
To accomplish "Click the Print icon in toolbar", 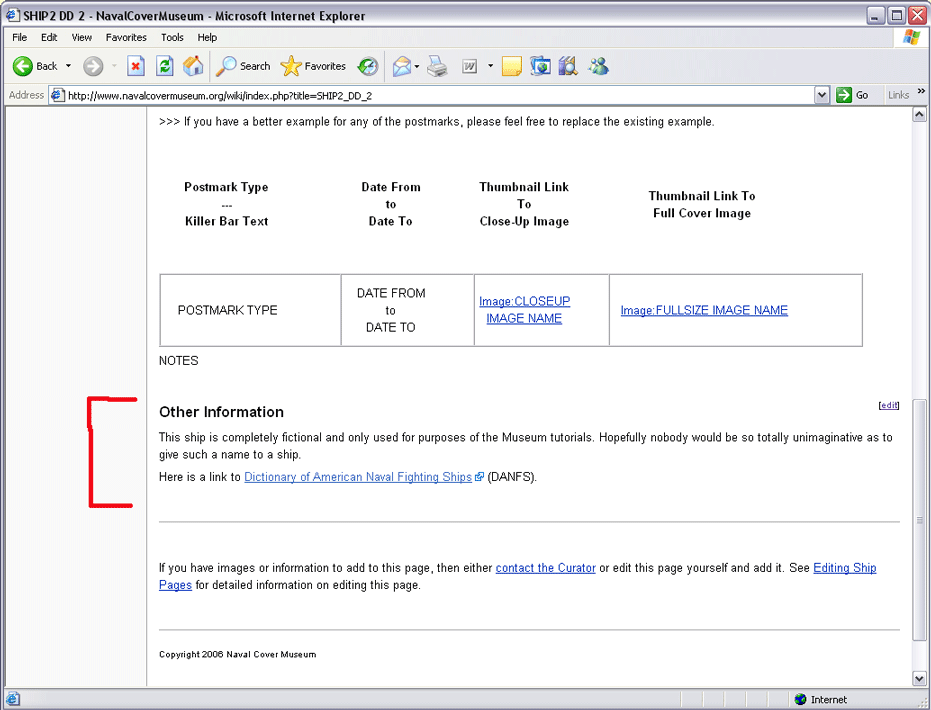I will tap(437, 66).
